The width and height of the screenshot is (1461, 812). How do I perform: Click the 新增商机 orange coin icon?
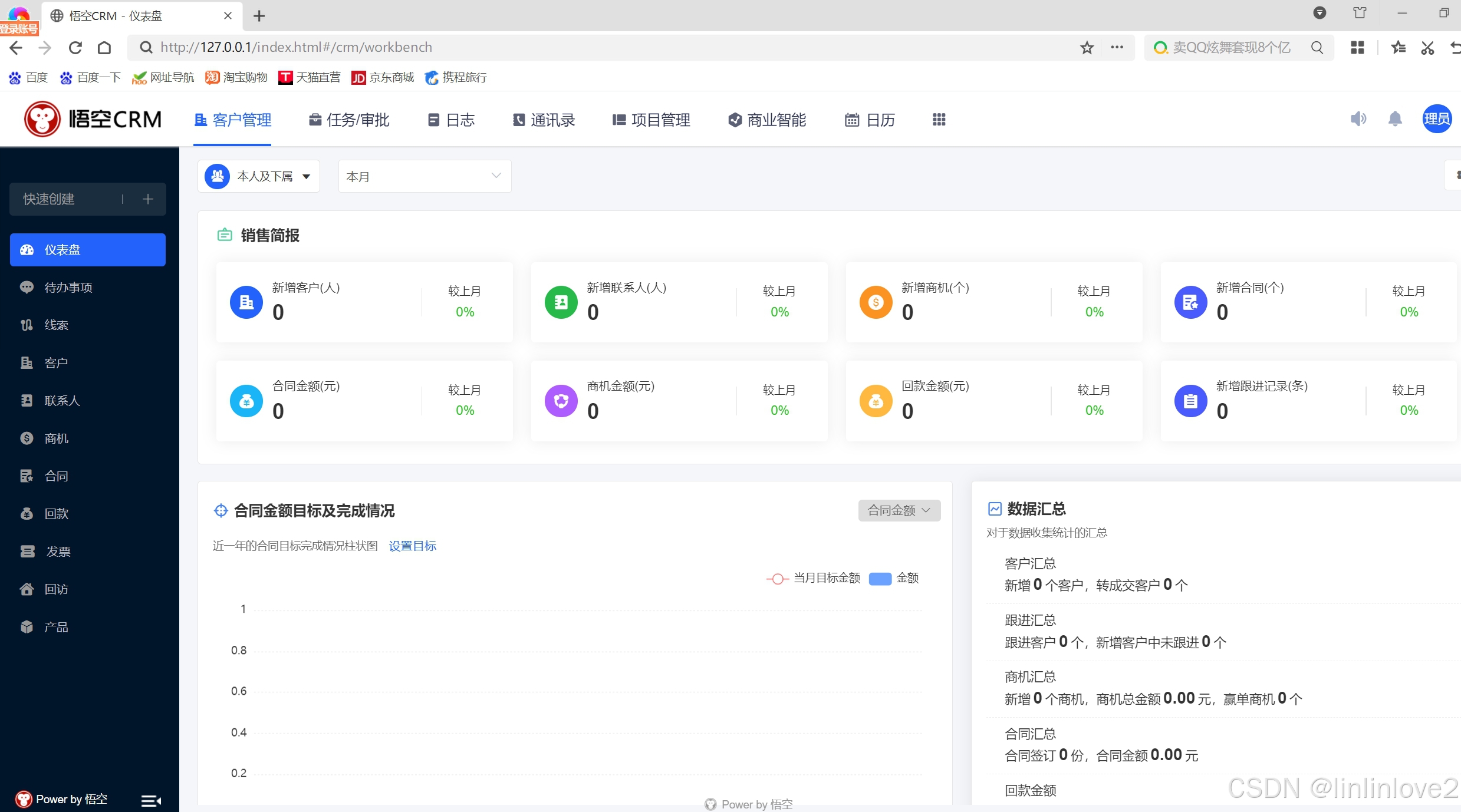click(x=876, y=302)
